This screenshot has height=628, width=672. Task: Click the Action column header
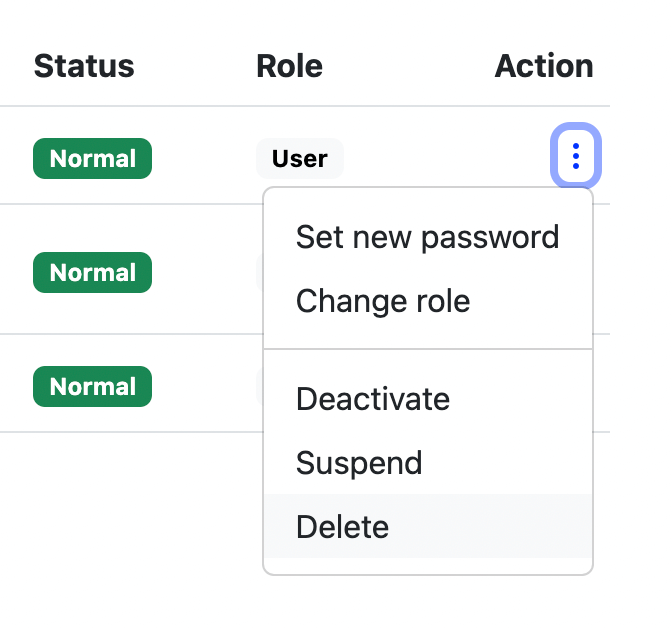[x=544, y=66]
